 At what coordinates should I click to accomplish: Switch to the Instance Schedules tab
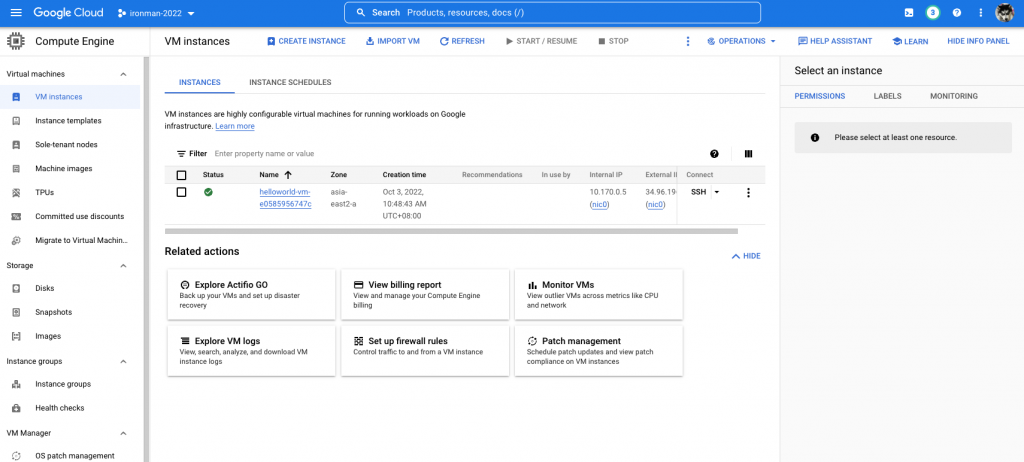290,82
